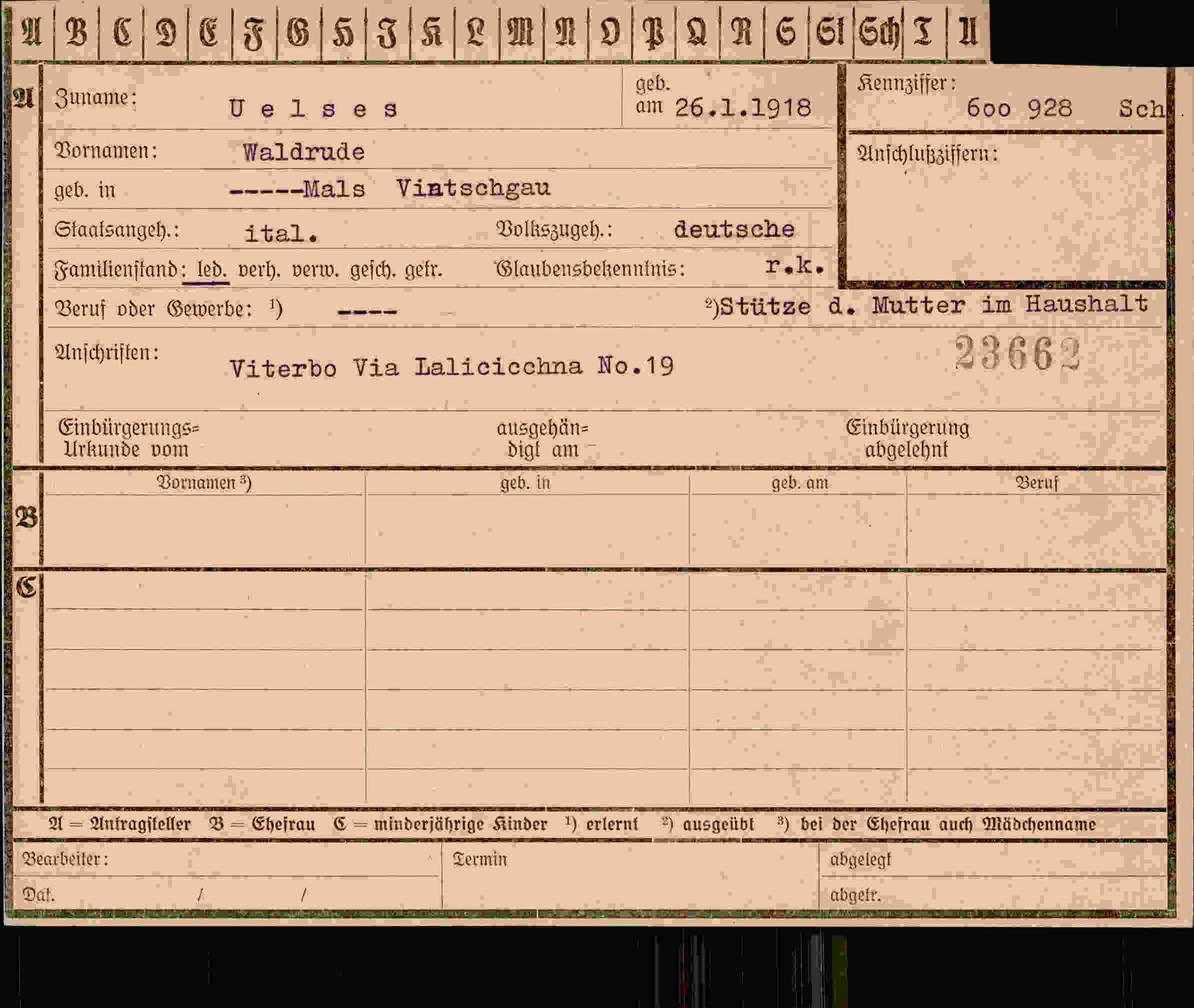Click the ethnicity value 'deutsche'
Viewport: 1194px width, 1008px height.
click(x=734, y=229)
